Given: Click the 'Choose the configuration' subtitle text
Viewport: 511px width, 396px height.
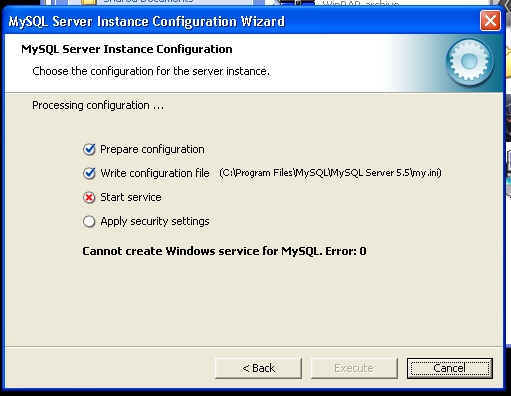Looking at the screenshot, I should 151,71.
